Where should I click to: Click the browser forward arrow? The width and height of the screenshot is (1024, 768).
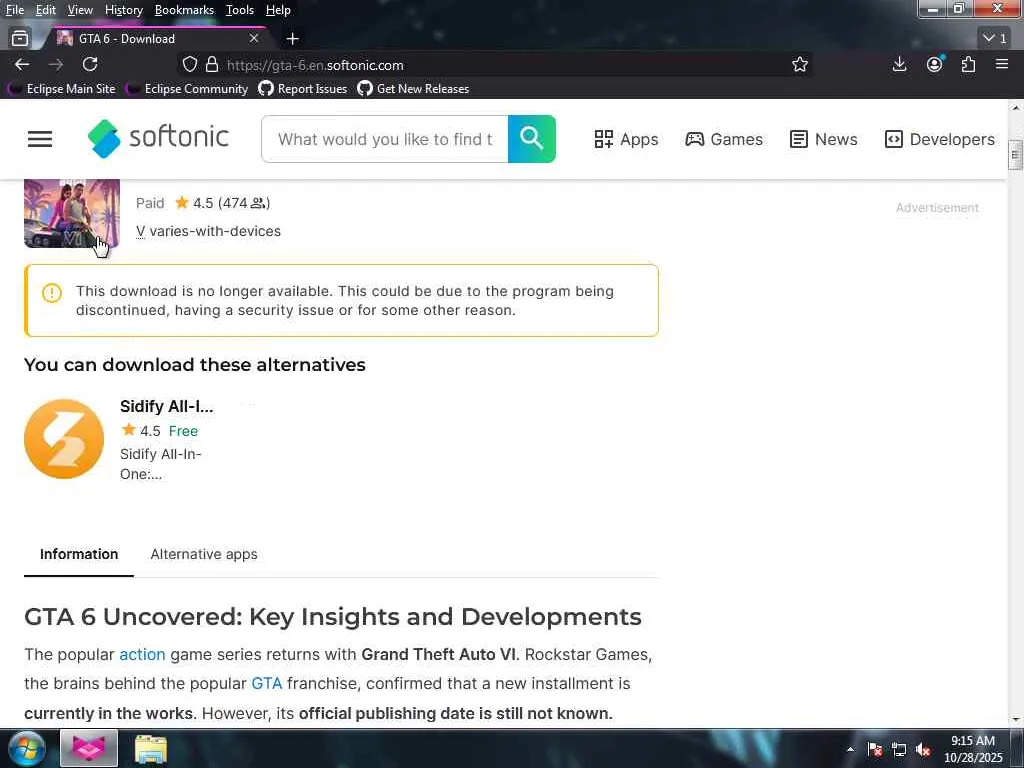56,65
